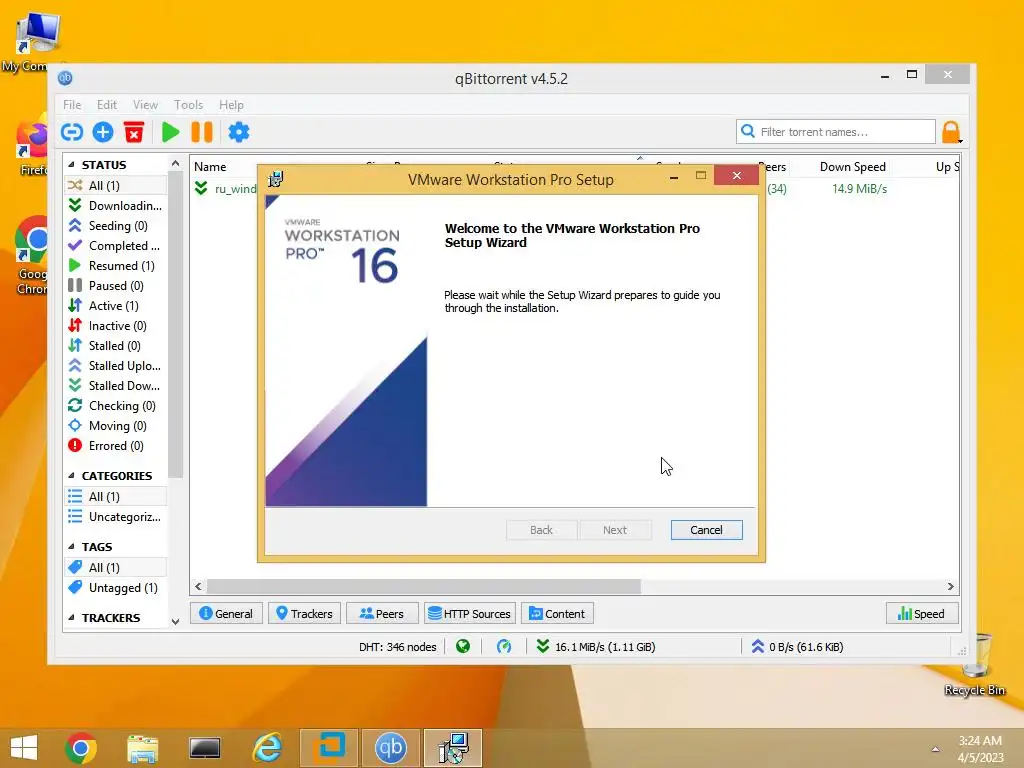Click the Add torrent file plus icon
Screen dimensions: 1024x768
(x=103, y=132)
